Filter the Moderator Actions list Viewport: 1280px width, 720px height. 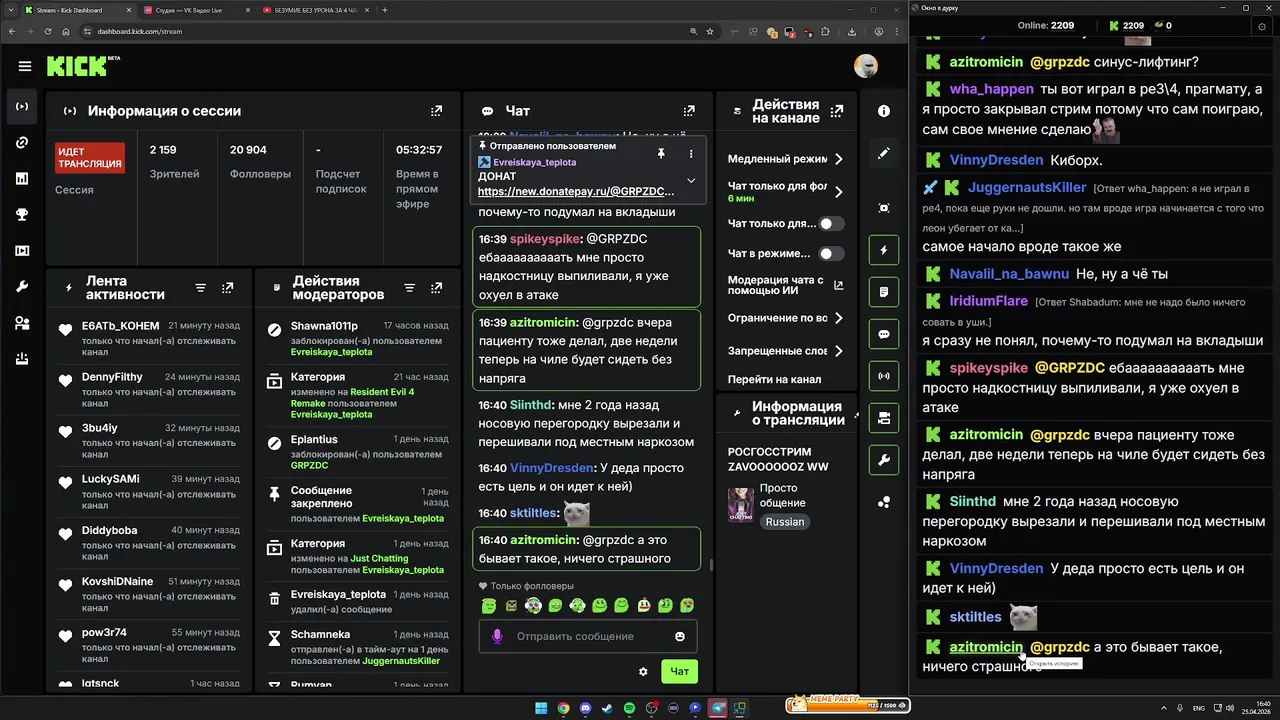pyautogui.click(x=409, y=288)
